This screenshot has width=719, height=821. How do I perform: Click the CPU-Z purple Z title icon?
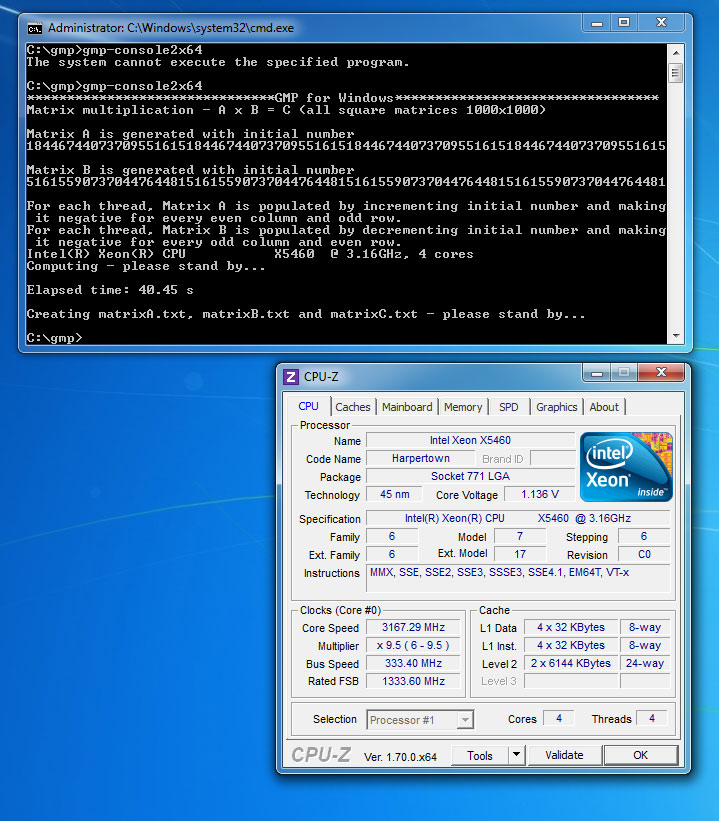pyautogui.click(x=291, y=377)
